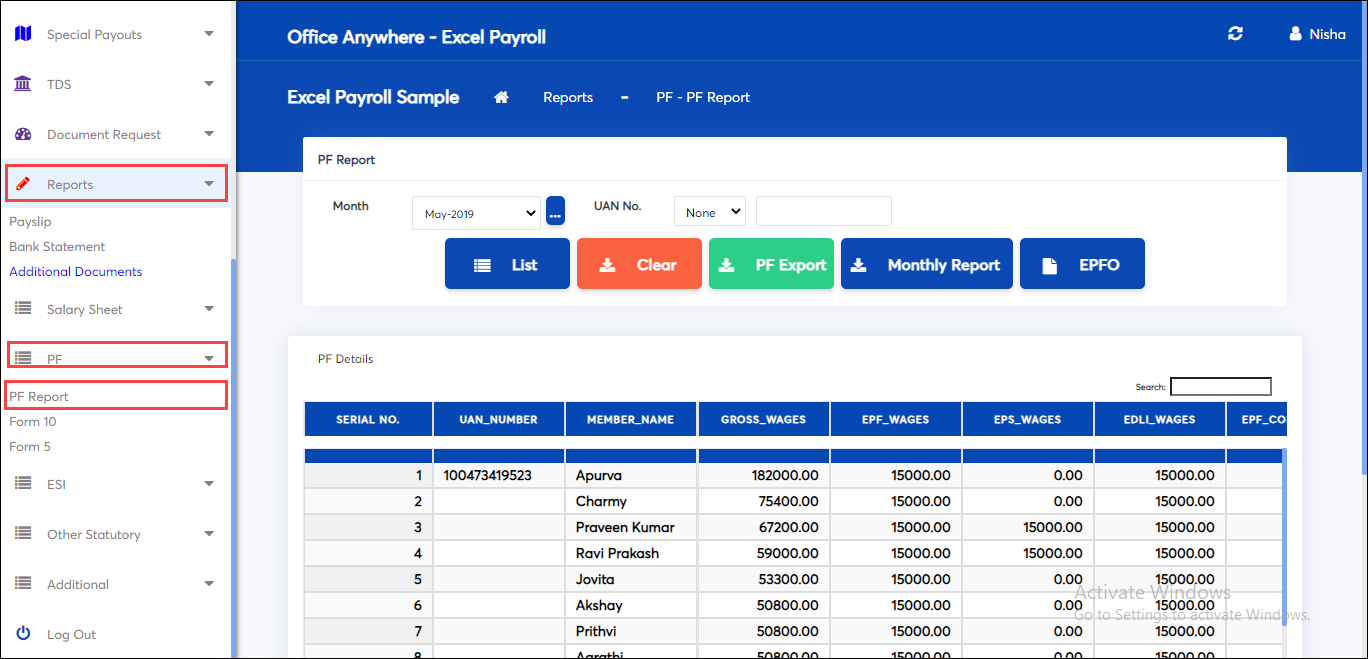Open the Bank Statement report

tap(57, 247)
